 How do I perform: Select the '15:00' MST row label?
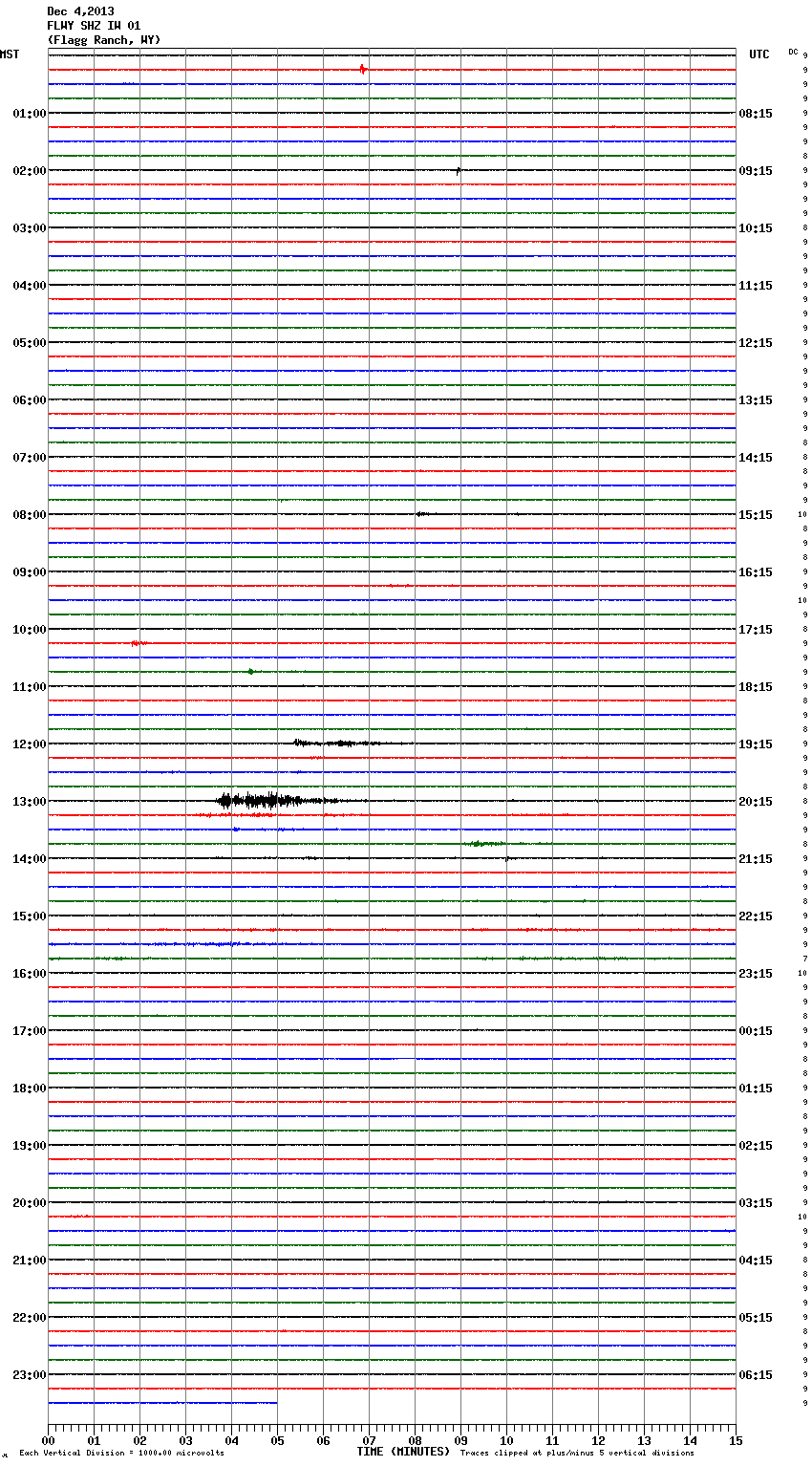pyautogui.click(x=30, y=916)
